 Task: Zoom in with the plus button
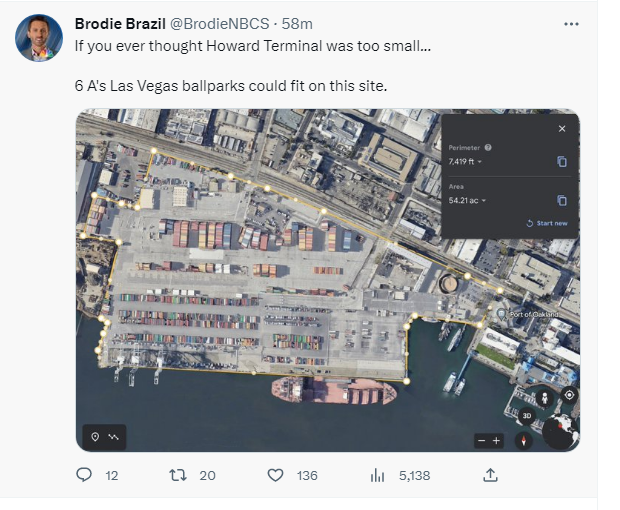pyautogui.click(x=495, y=440)
